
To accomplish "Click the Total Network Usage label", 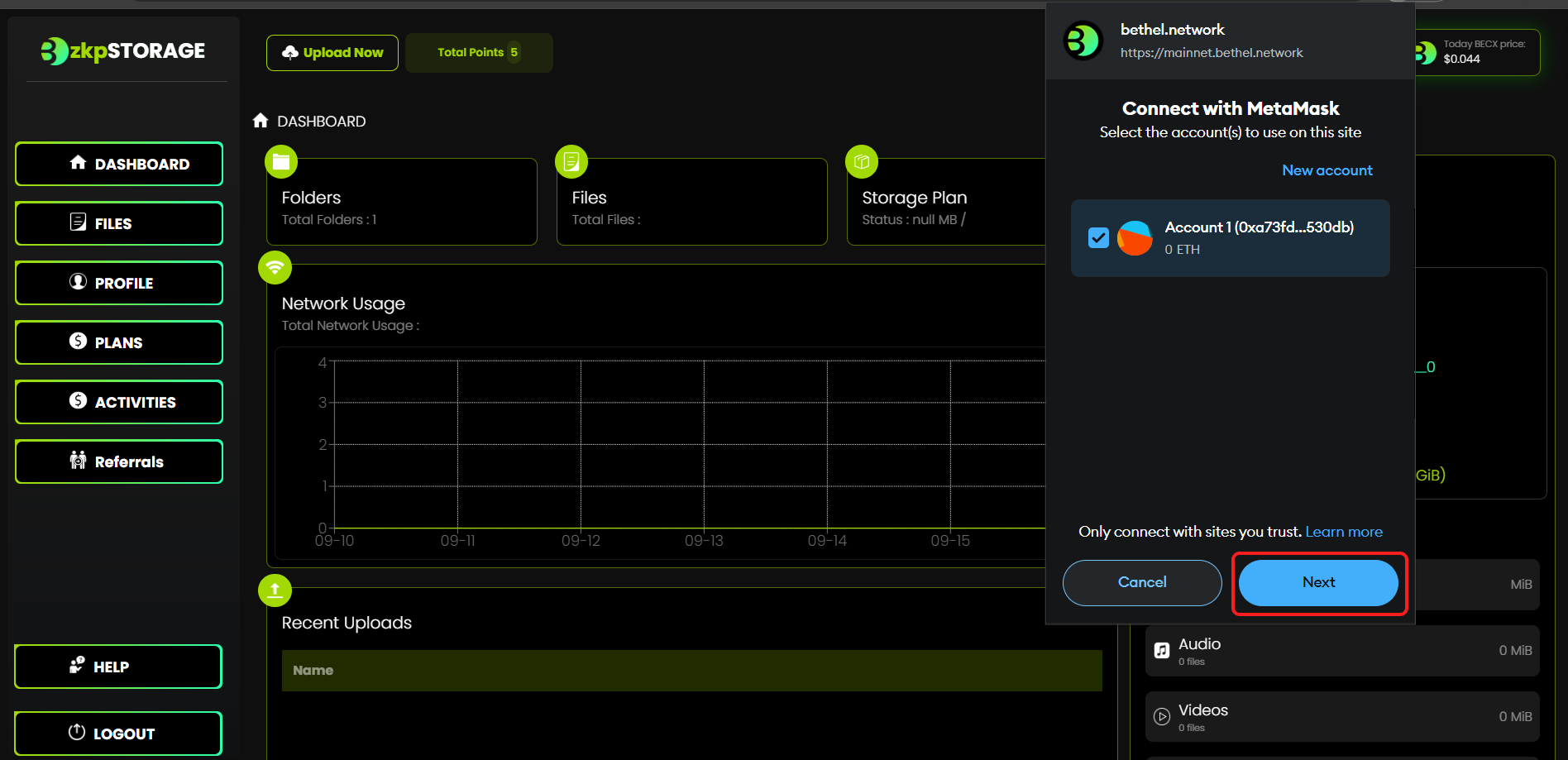I will point(351,326).
